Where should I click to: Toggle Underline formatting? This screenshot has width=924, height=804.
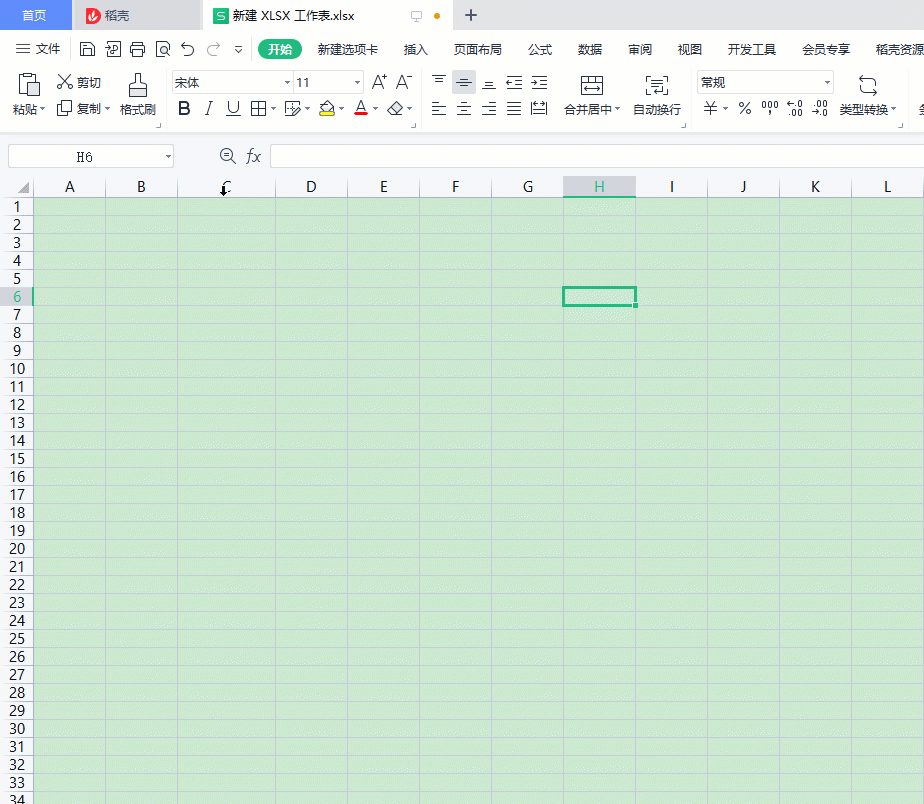point(233,108)
